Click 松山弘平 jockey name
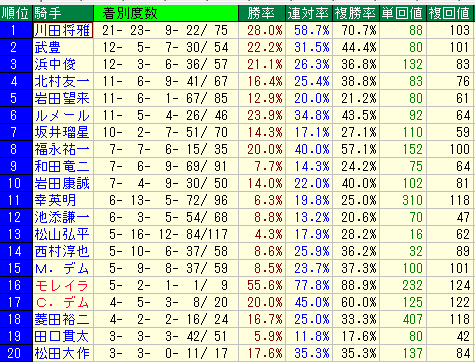Viewport: 475px width, 362px height. pyautogui.click(x=62, y=234)
